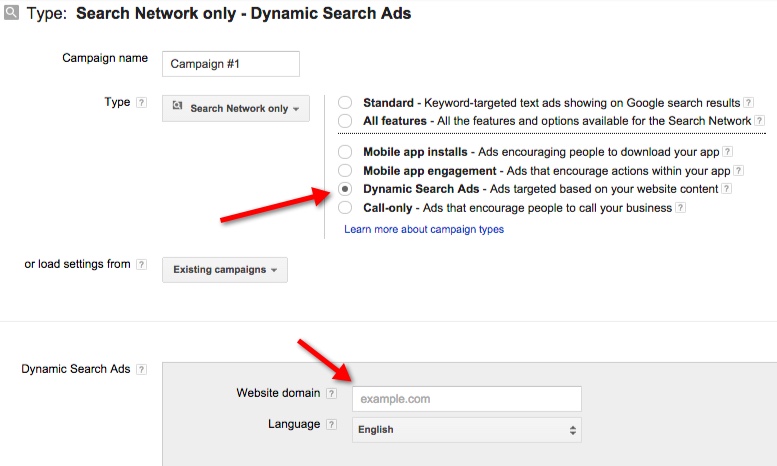This screenshot has height=466, width=777.
Task: Click help icon next to Language label
Action: click(x=331, y=425)
